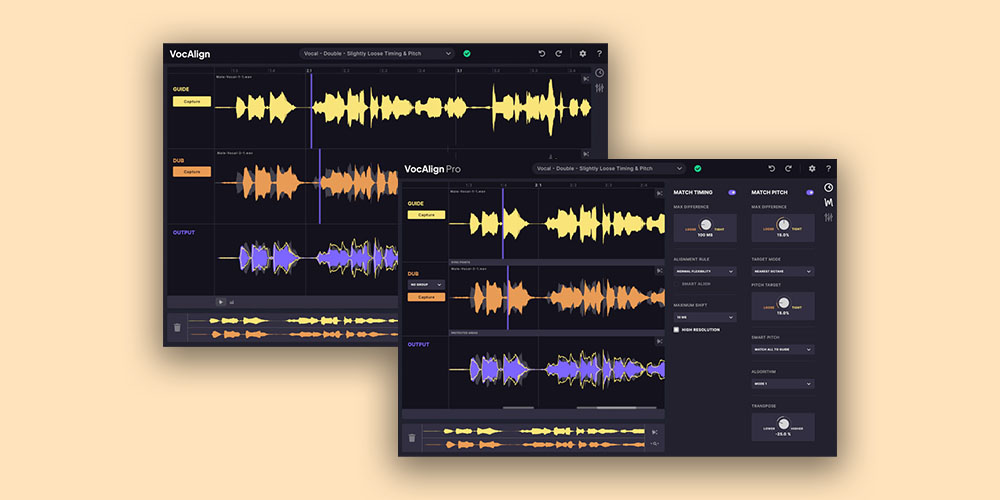The width and height of the screenshot is (1000, 500).
Task: Click the '100 MS' timing difference value
Action: click(x=705, y=235)
